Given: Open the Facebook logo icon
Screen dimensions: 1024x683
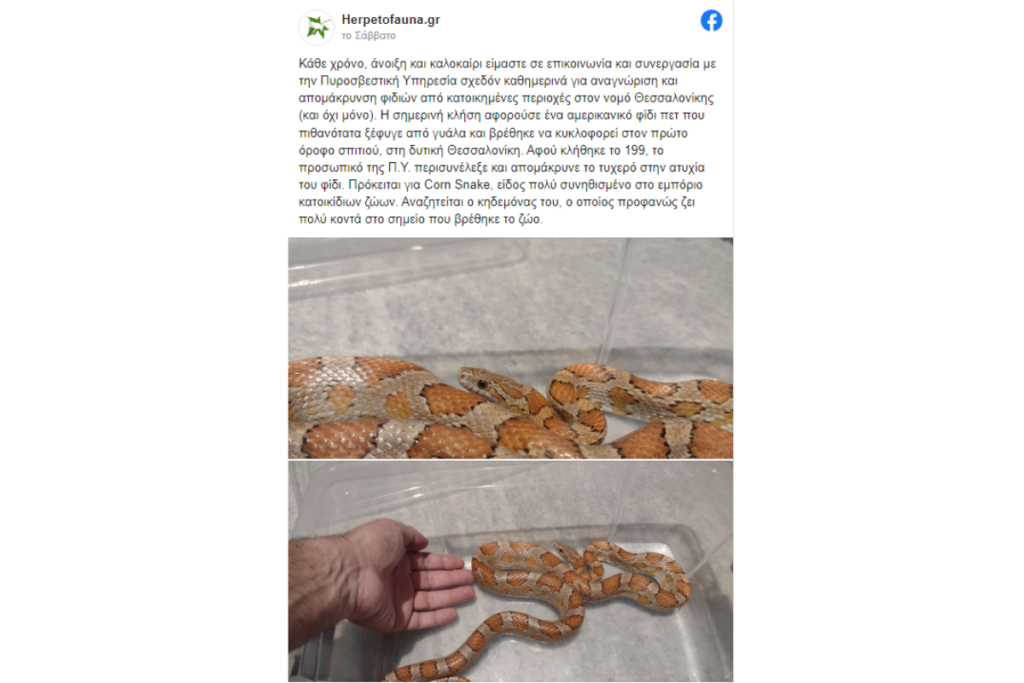Looking at the screenshot, I should coord(711,21).
